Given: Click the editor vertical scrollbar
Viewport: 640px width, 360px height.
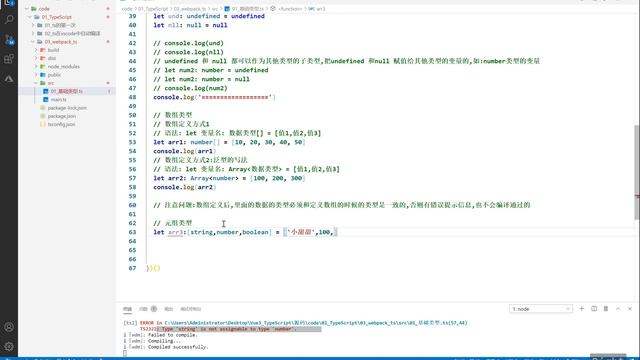Looking at the screenshot, I should click(637, 171).
